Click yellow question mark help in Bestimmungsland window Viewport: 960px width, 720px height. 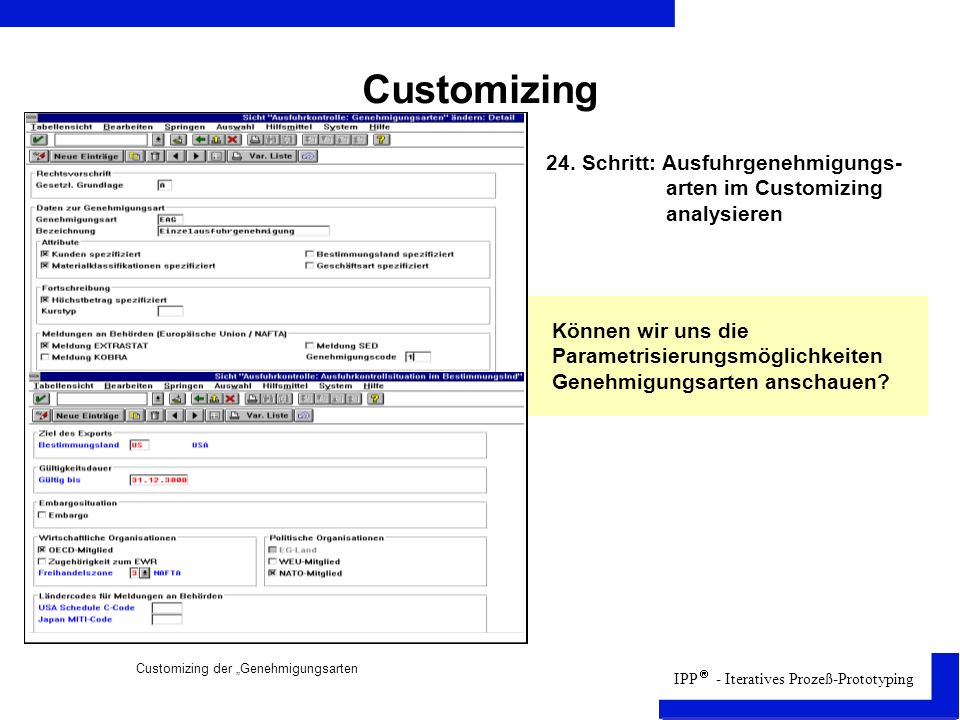(375, 399)
